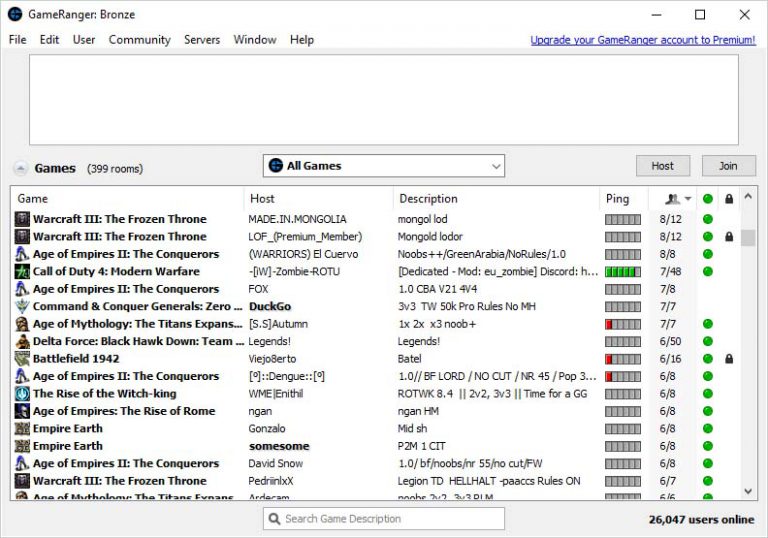Click the Battlefield 1942 game icon

click(22, 359)
